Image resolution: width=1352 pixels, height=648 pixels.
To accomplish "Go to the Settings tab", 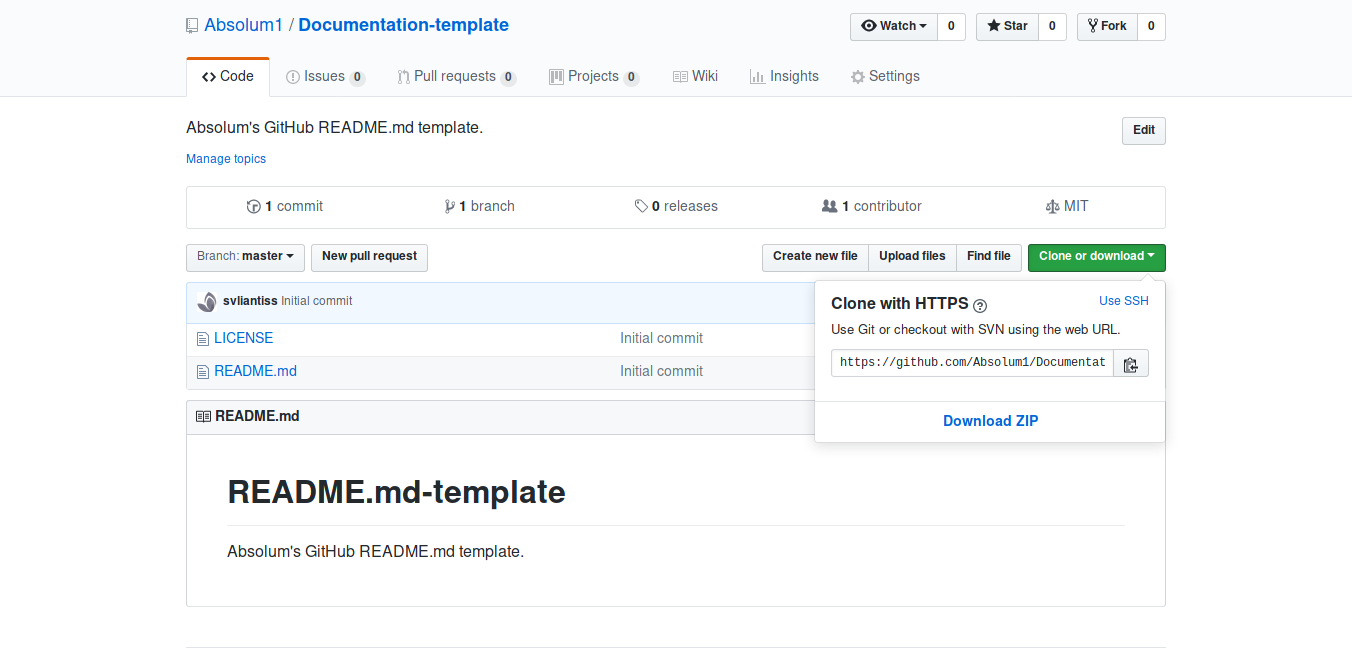I will tap(885, 77).
